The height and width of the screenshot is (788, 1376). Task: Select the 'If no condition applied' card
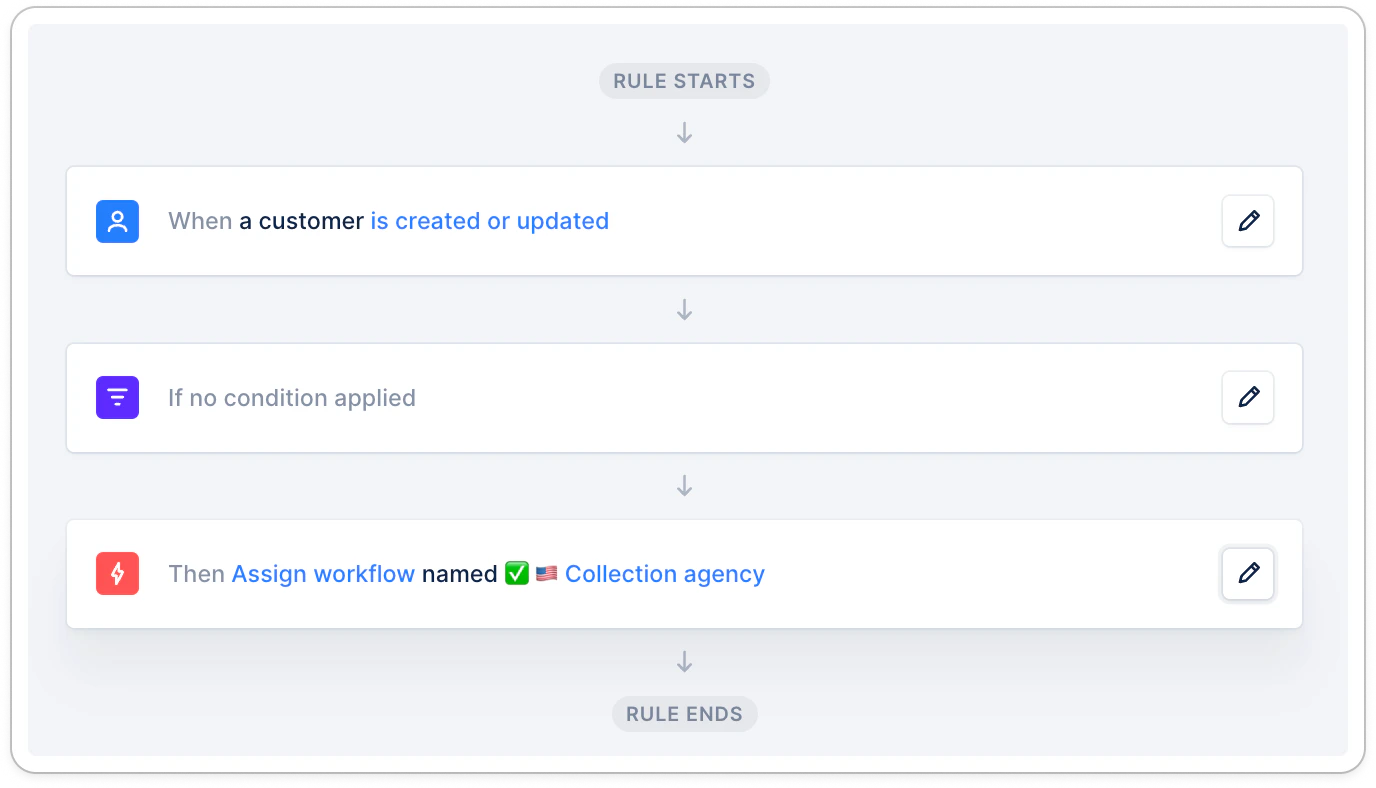pos(684,398)
